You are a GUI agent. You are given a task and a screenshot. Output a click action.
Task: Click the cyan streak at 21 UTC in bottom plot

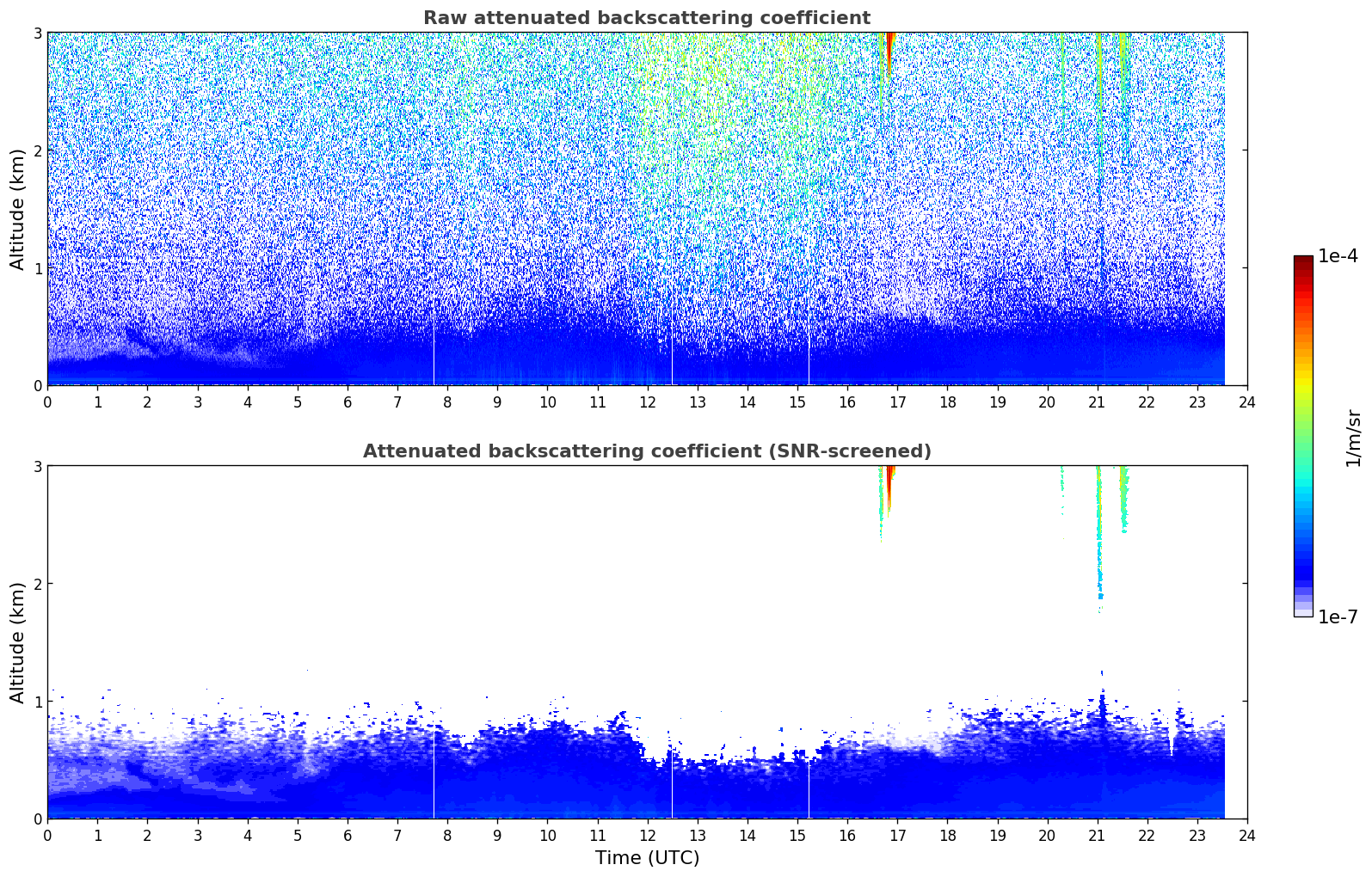pyautogui.click(x=1098, y=550)
